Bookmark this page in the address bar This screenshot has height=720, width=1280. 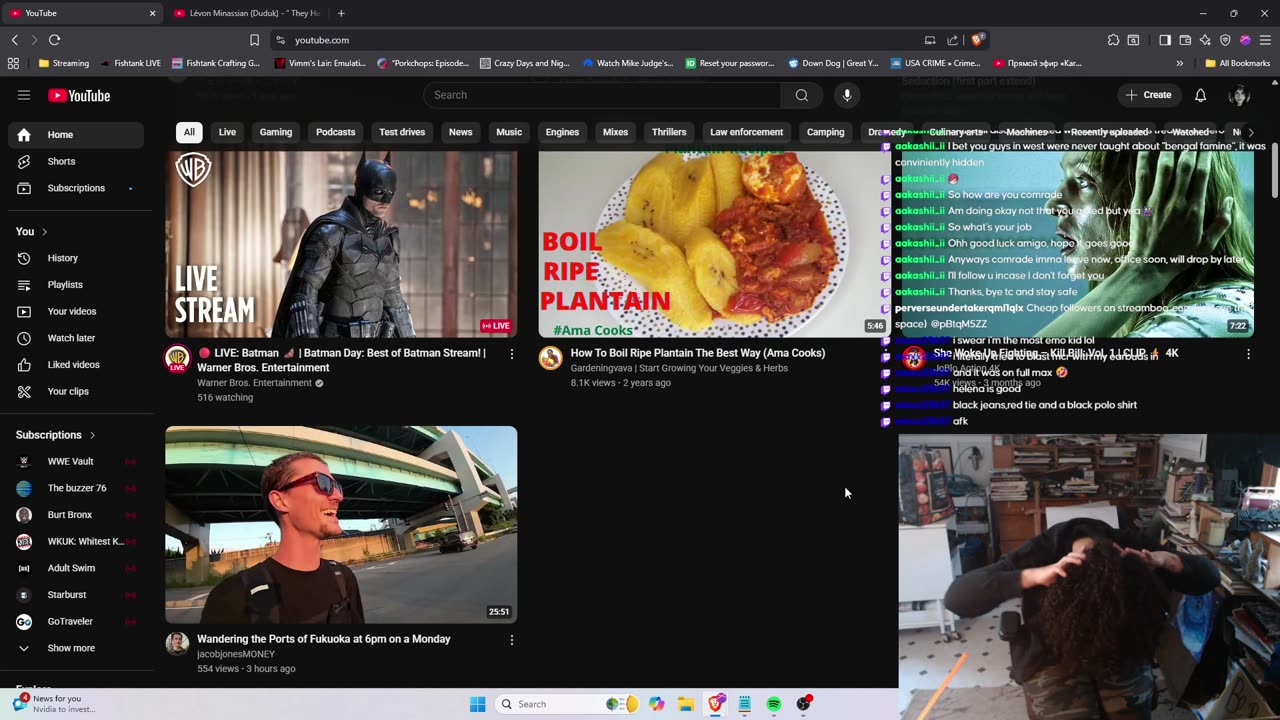point(254,40)
